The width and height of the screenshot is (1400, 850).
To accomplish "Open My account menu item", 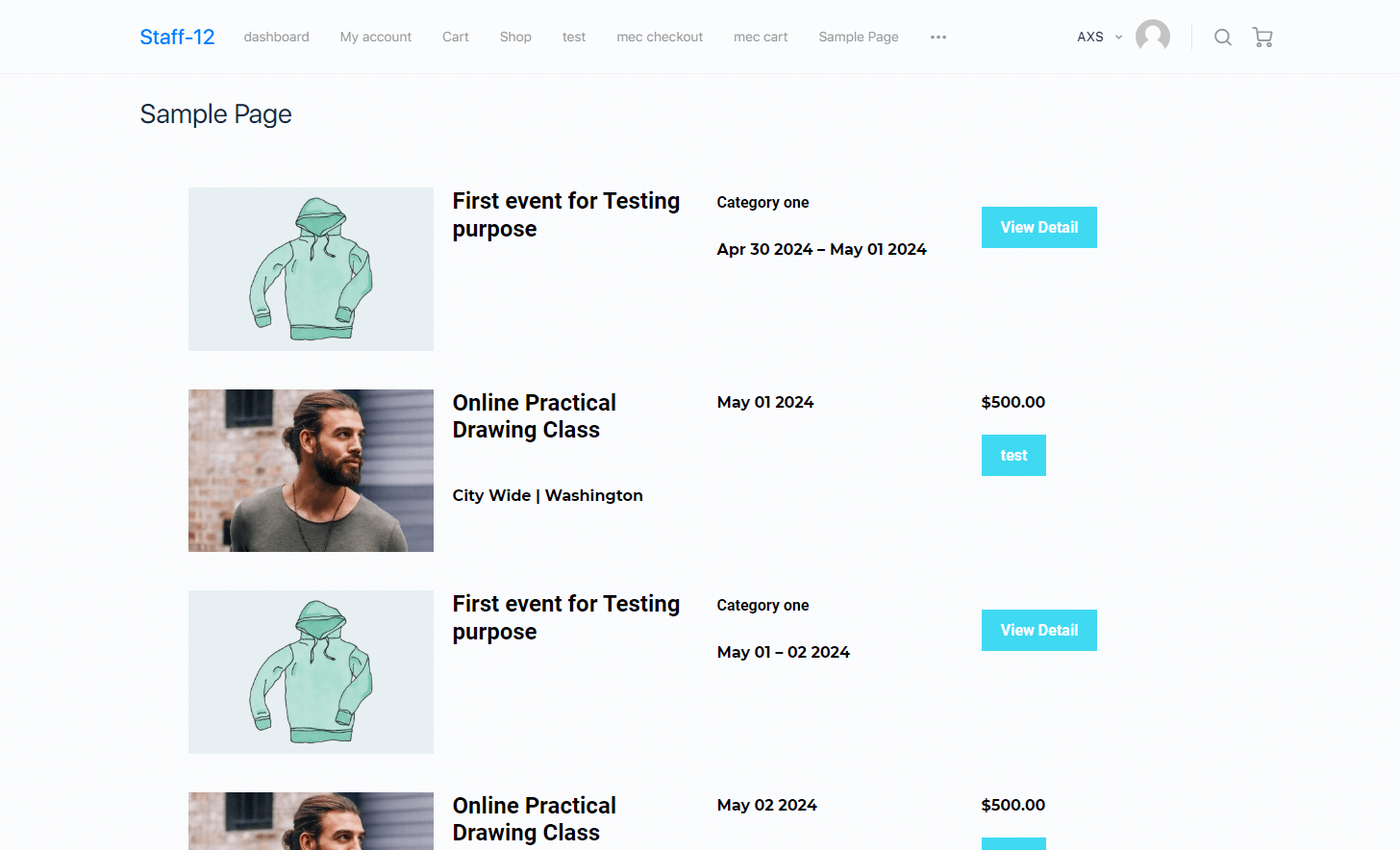I will tap(375, 37).
